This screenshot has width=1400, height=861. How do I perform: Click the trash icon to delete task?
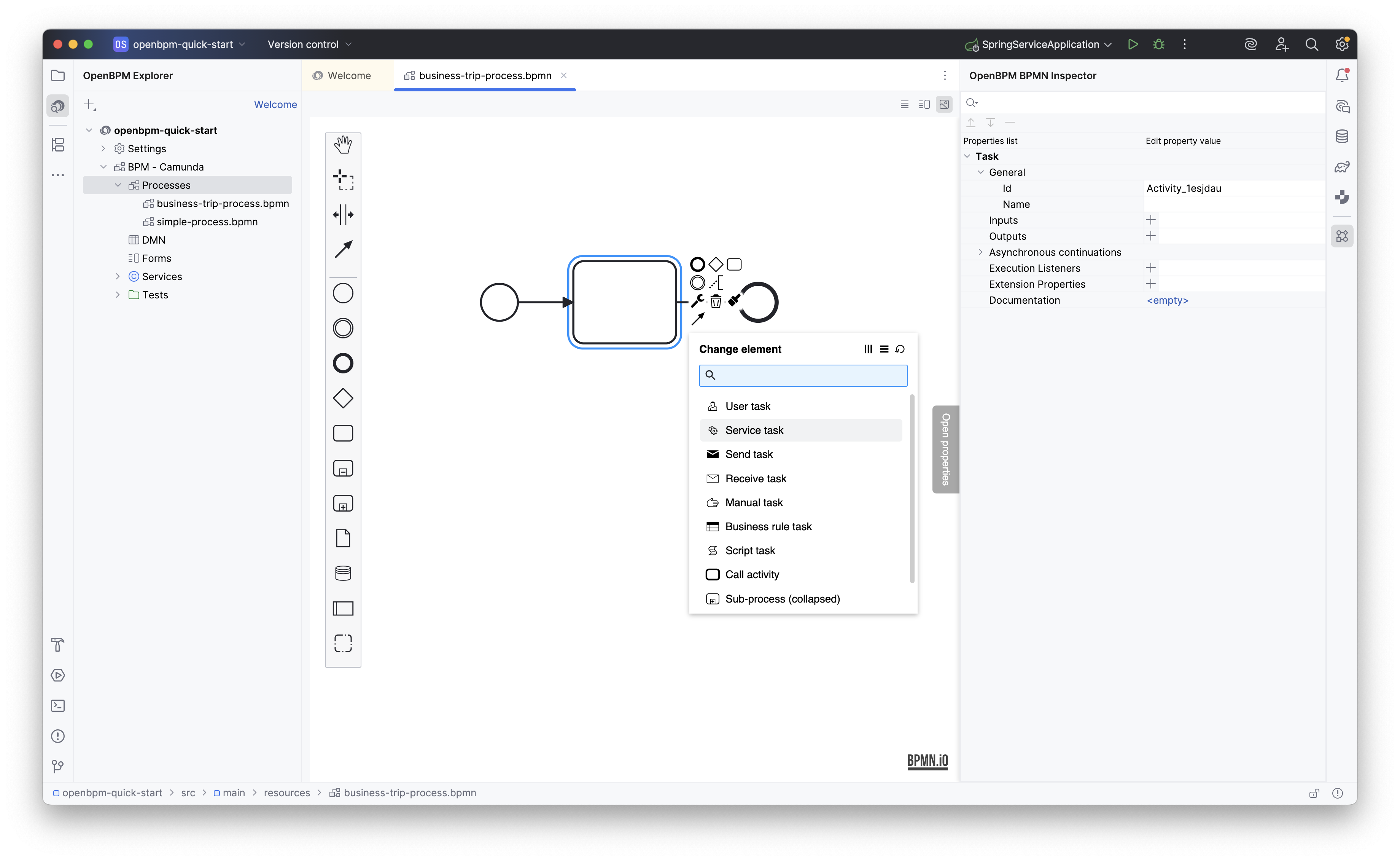tap(715, 301)
